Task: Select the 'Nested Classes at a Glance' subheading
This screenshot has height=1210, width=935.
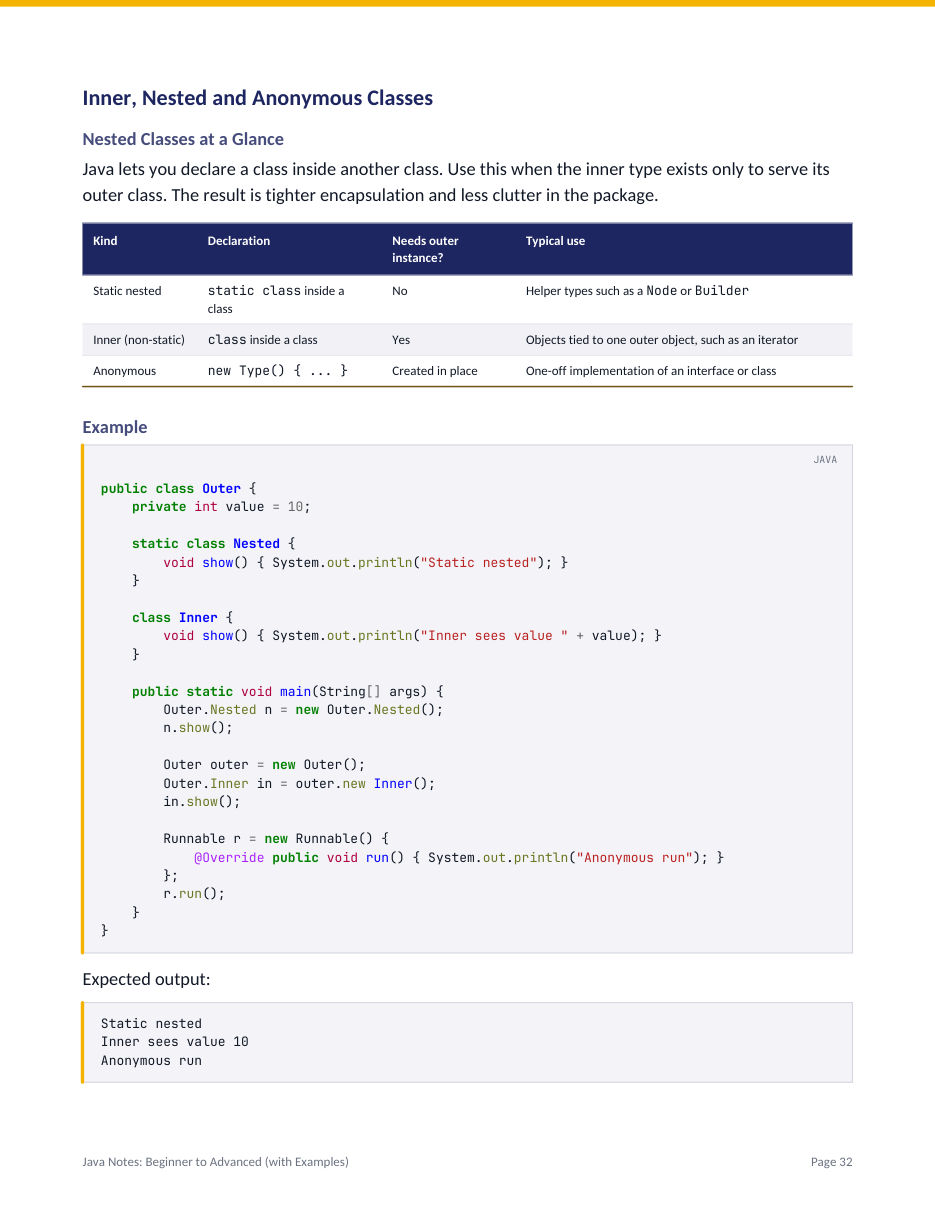Action: pos(183,139)
